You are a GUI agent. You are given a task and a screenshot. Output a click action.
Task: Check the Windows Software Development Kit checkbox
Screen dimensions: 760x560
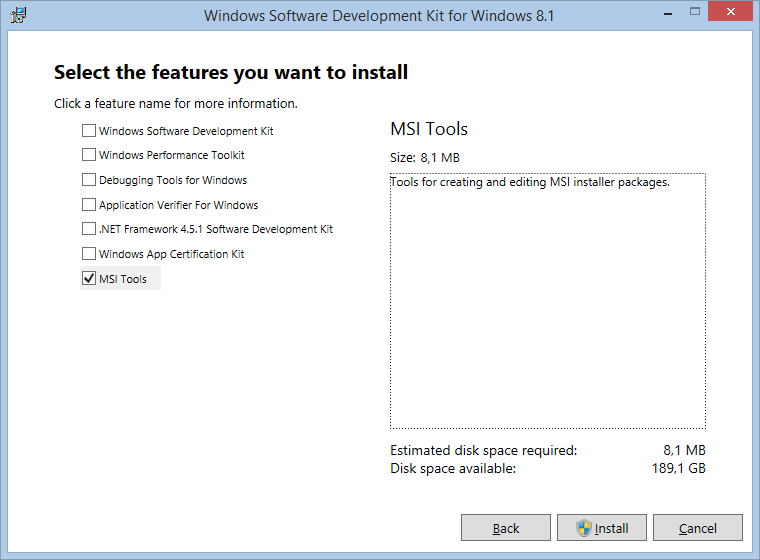pos(89,130)
